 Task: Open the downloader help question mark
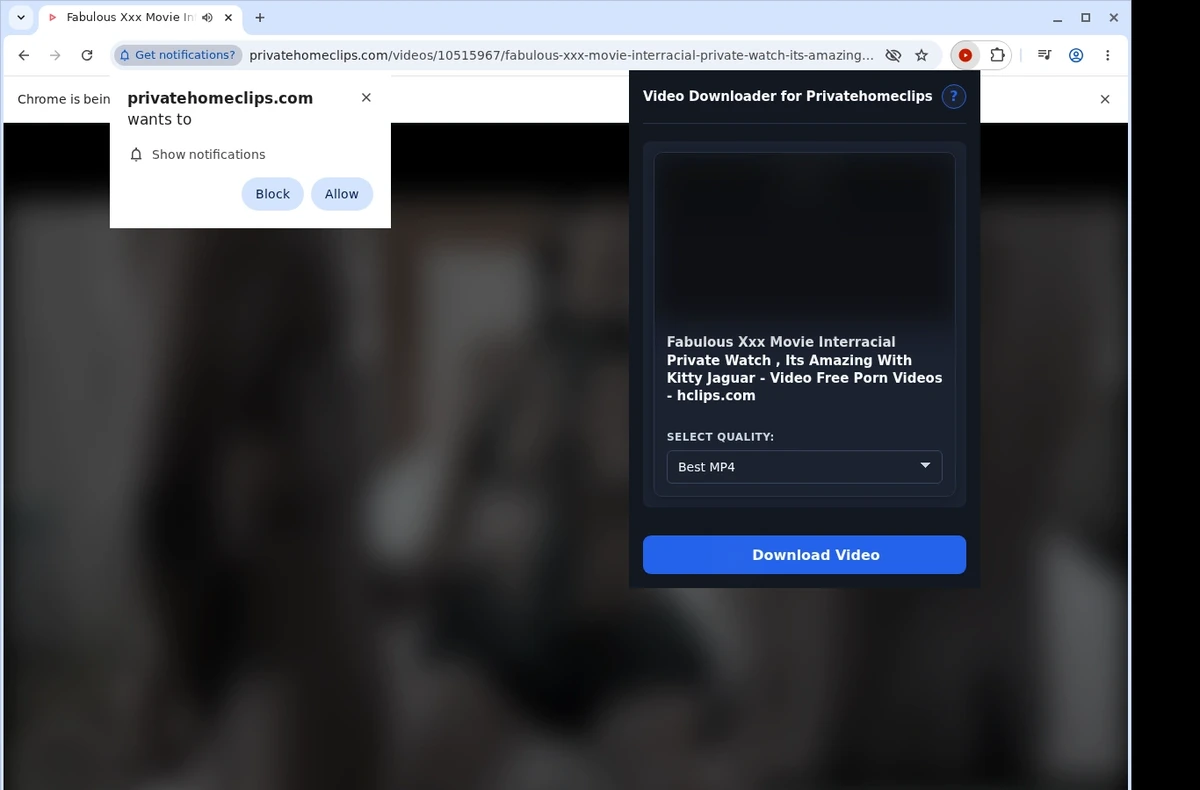(954, 96)
